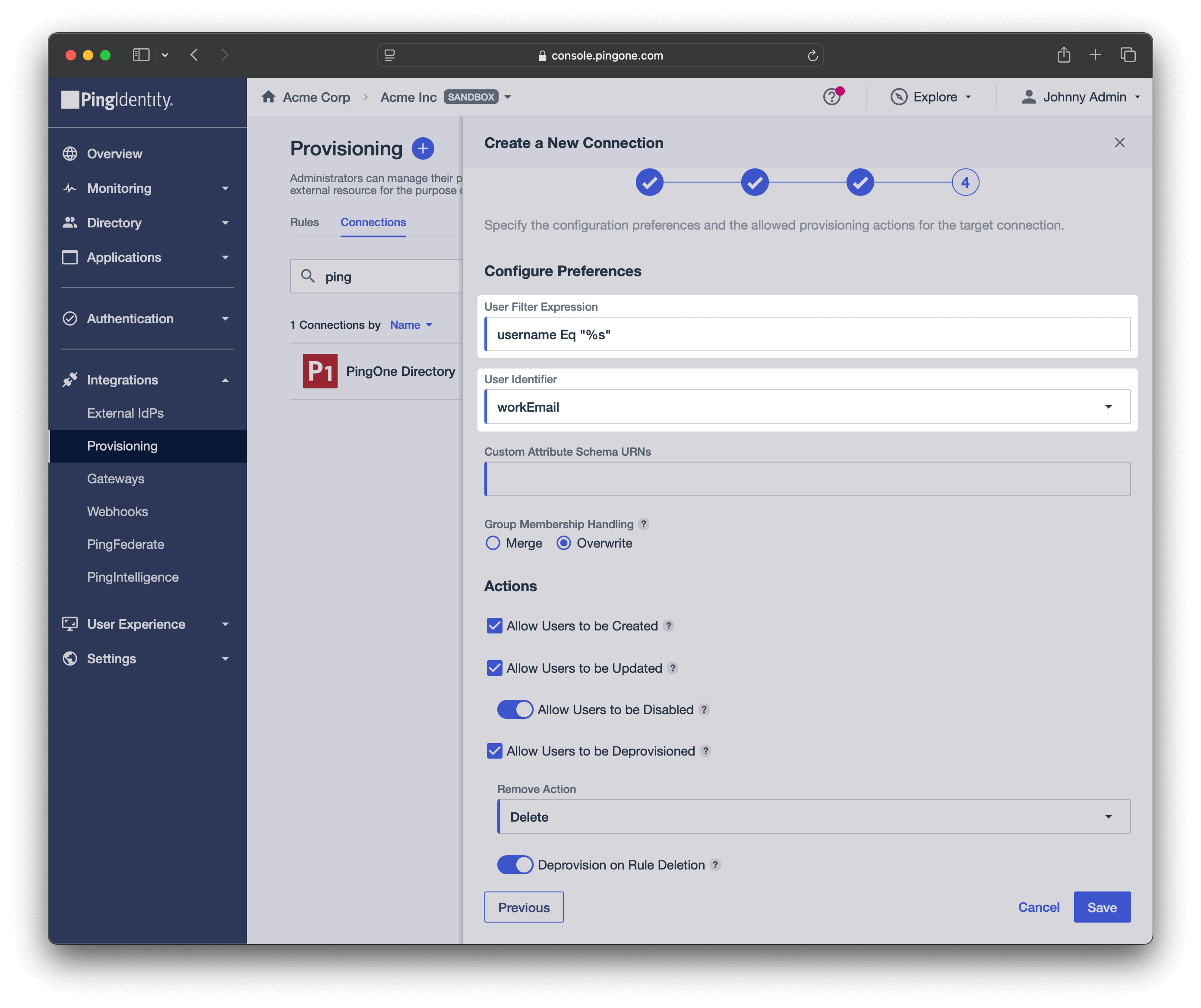Toggle Deprovision on Rule Deletion switch

(x=515, y=864)
